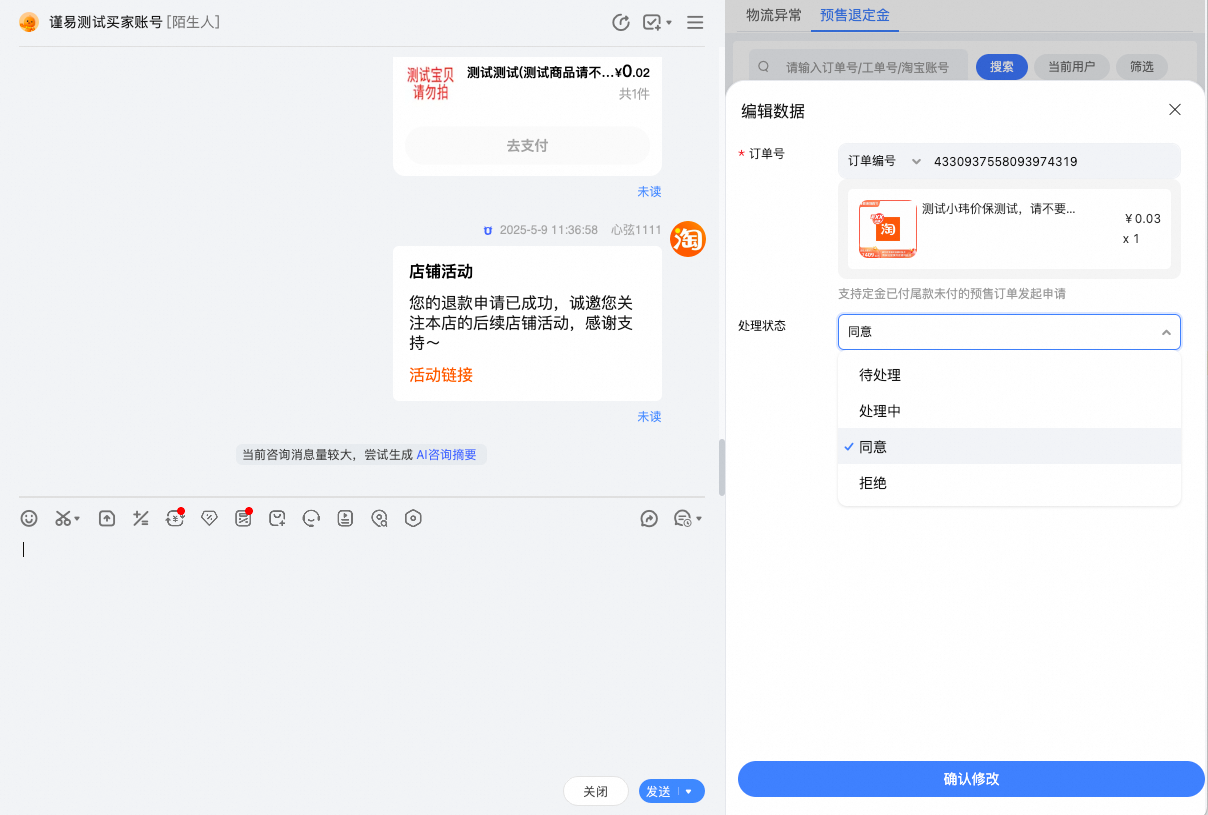
Task: Select 待处理 option in status list
Action: pos(880,375)
